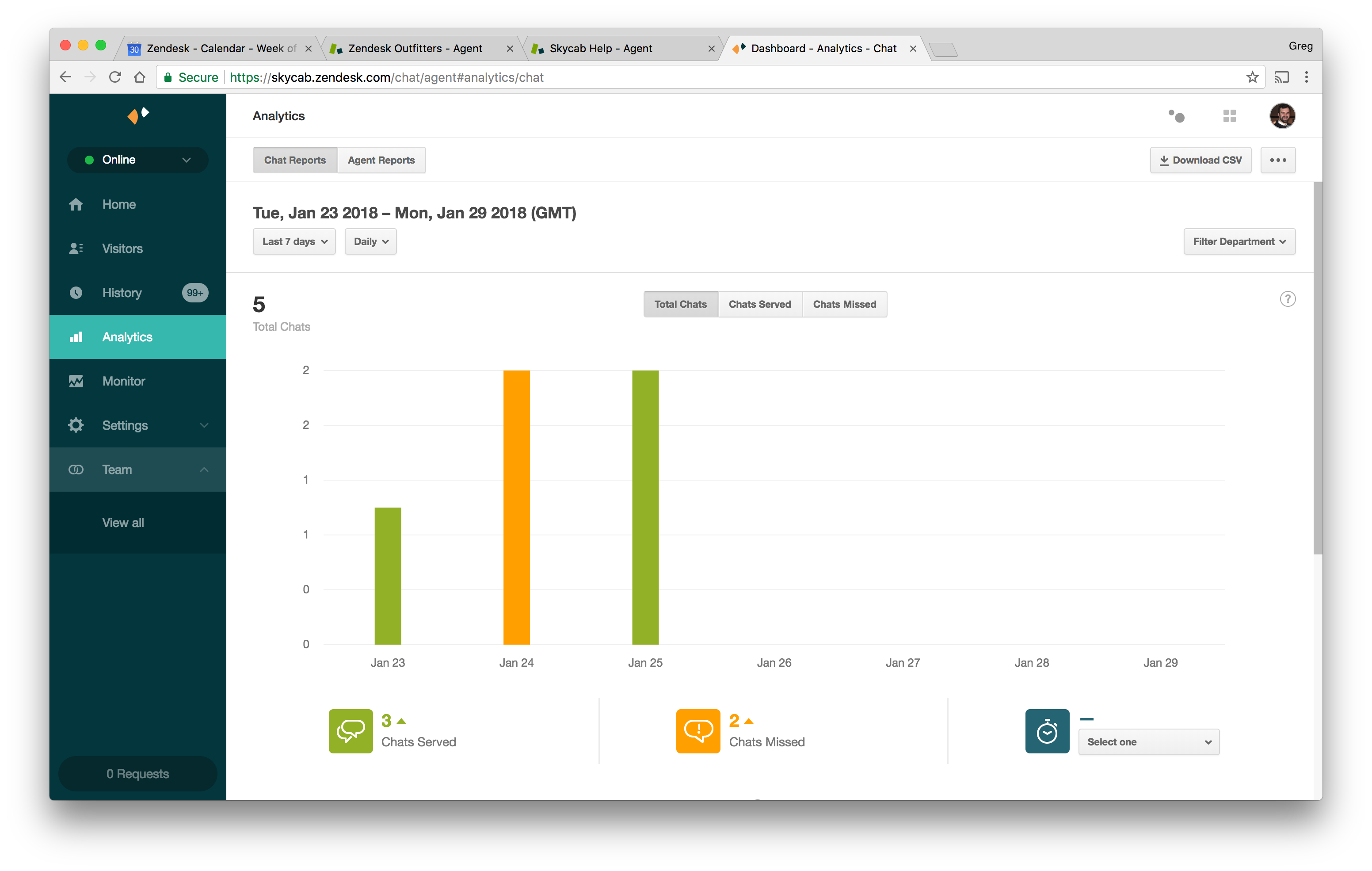The height and width of the screenshot is (871, 1372).
Task: Switch chart to Total Chats
Action: [x=680, y=304]
